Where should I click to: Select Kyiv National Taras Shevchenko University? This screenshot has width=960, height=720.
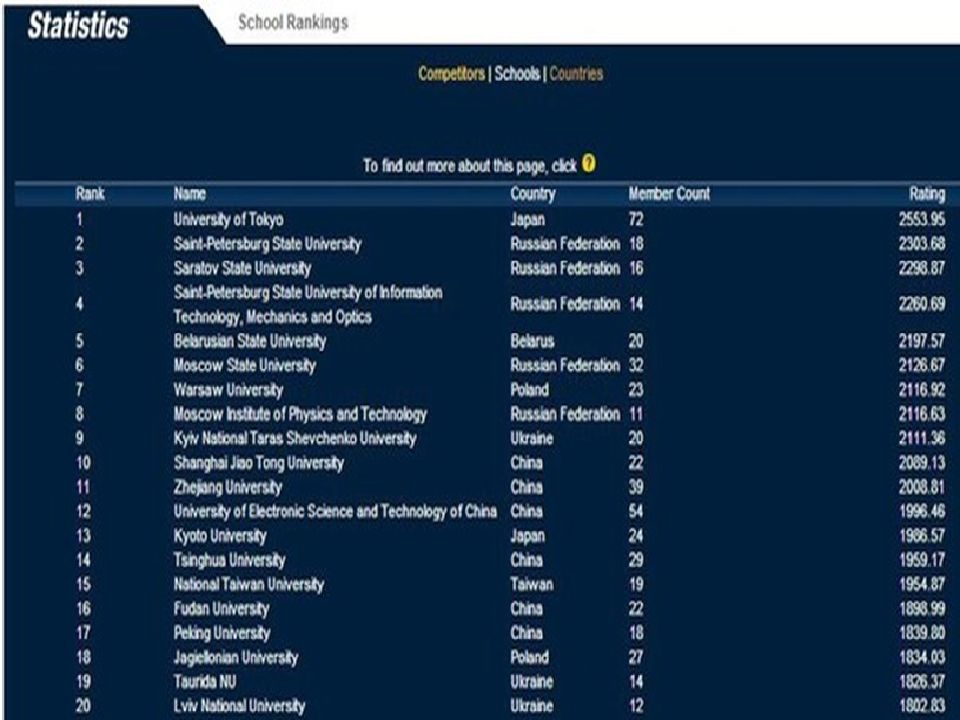[x=294, y=438]
